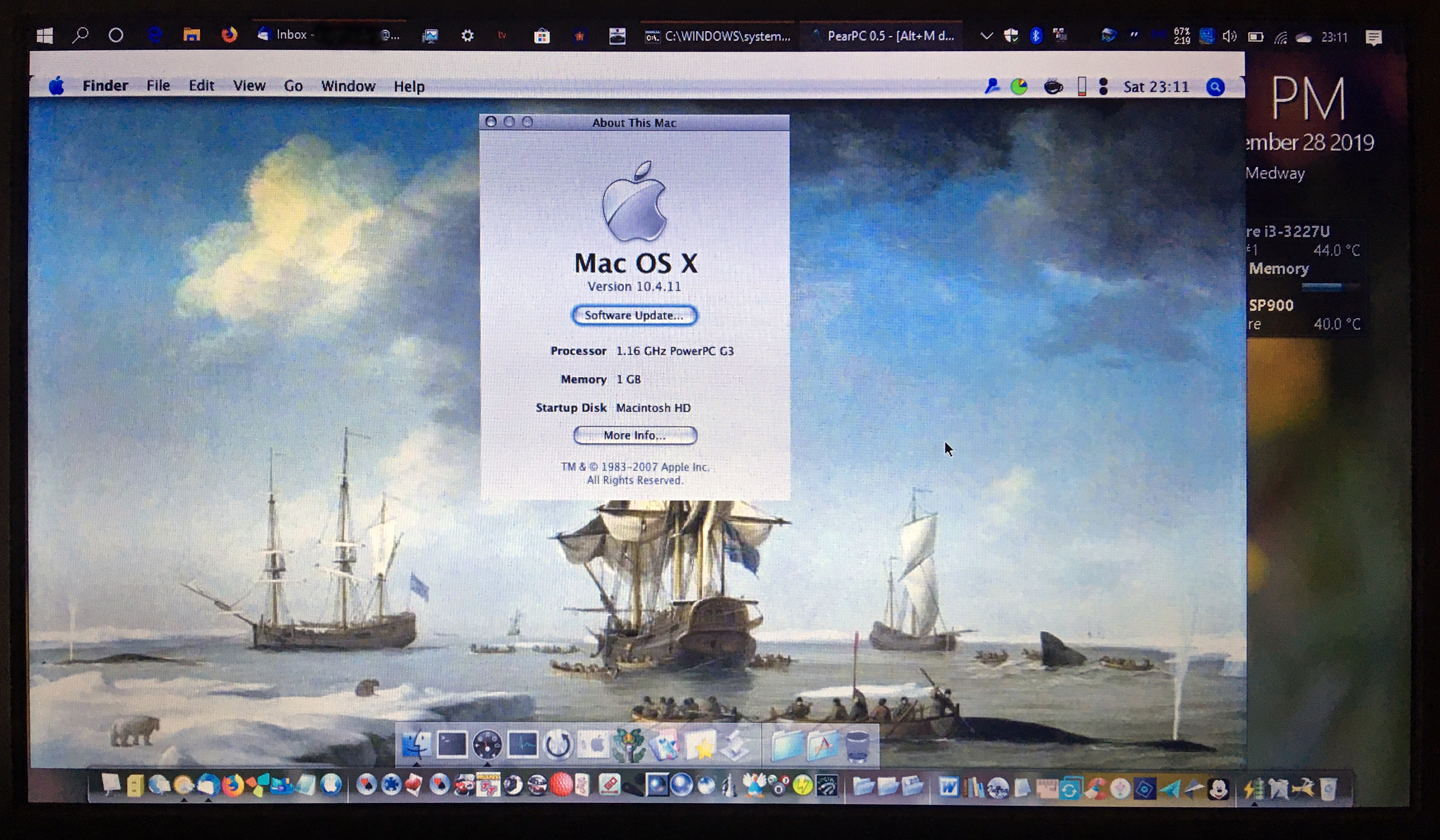Open the Finder menu
The image size is (1440, 840).
105,86
